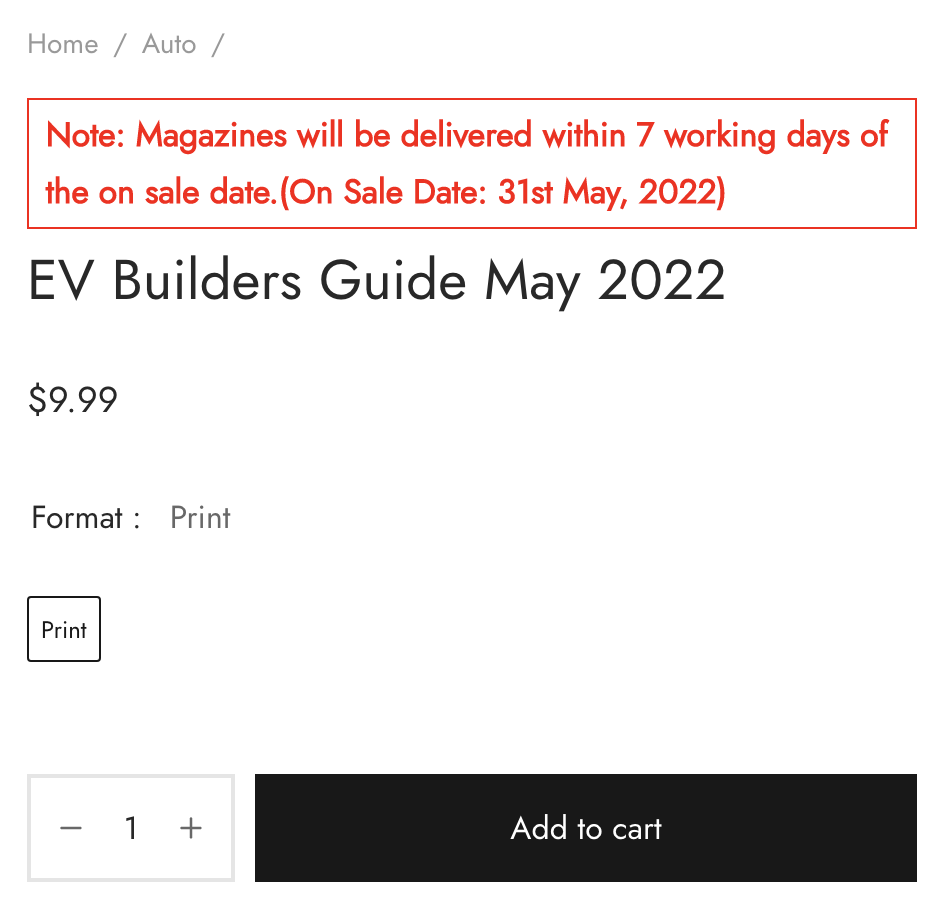952x916 pixels.
Task: Add the magazine to cart
Action: (x=585, y=828)
